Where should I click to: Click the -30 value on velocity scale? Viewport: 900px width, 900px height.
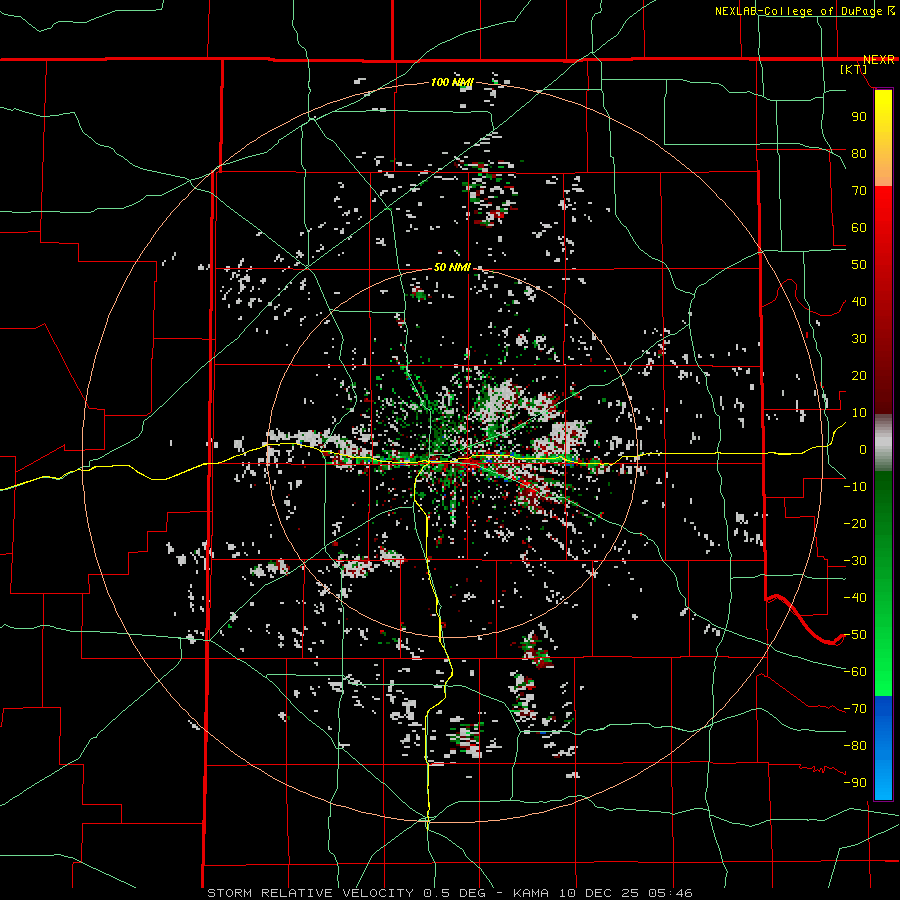[855, 561]
